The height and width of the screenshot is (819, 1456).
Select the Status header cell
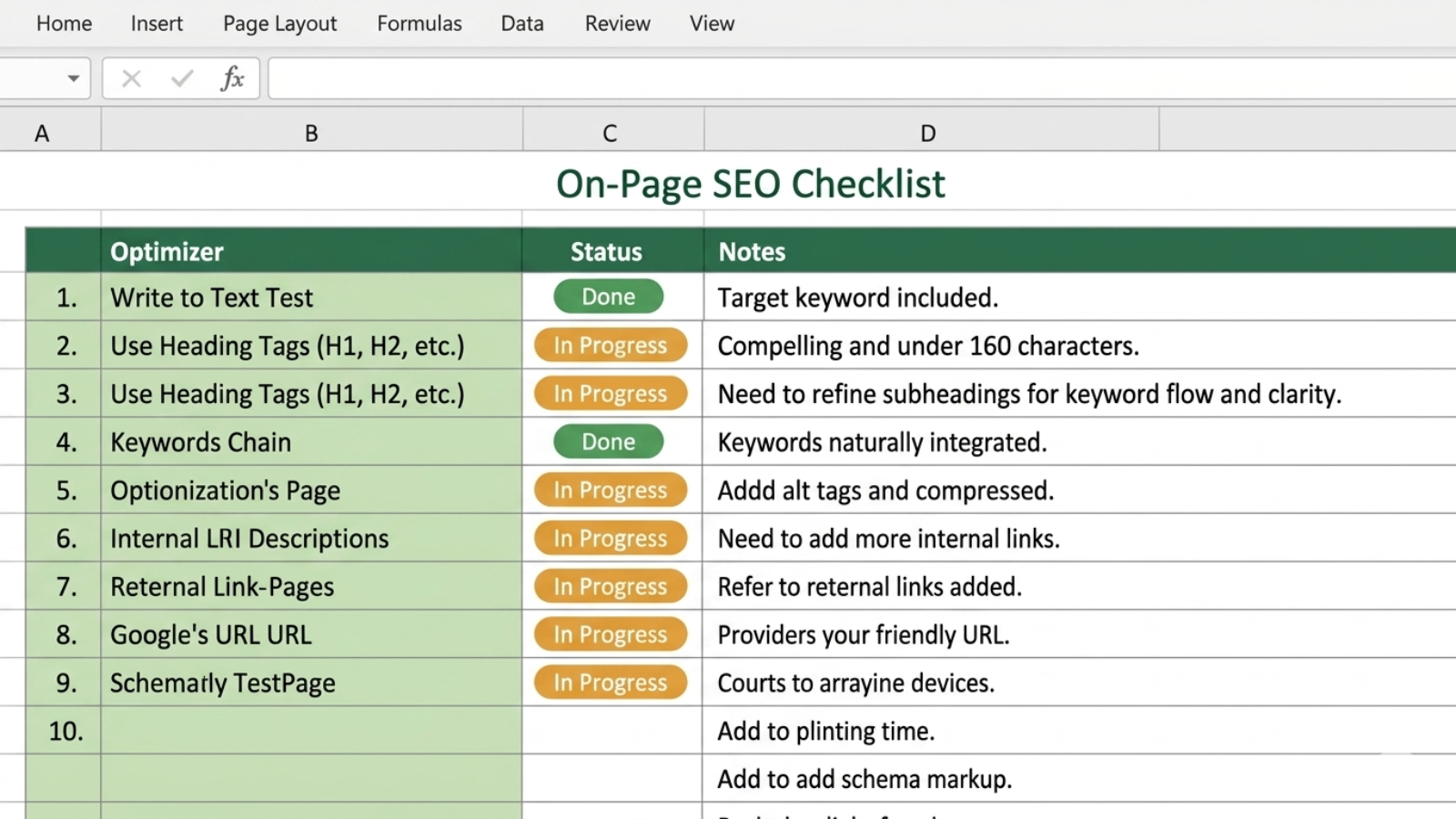(612, 251)
